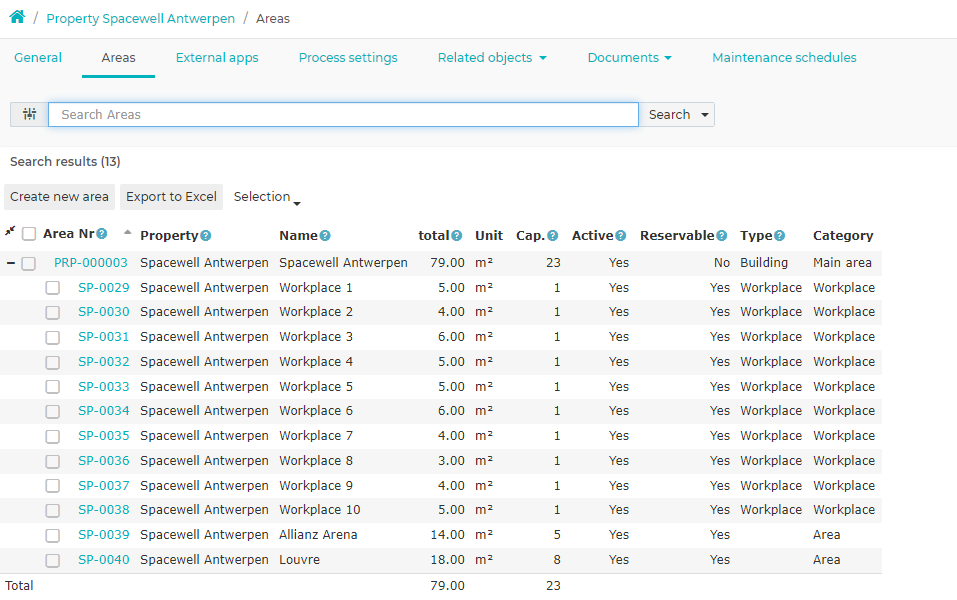Tick the SP-0036 row checkbox

tap(52, 461)
